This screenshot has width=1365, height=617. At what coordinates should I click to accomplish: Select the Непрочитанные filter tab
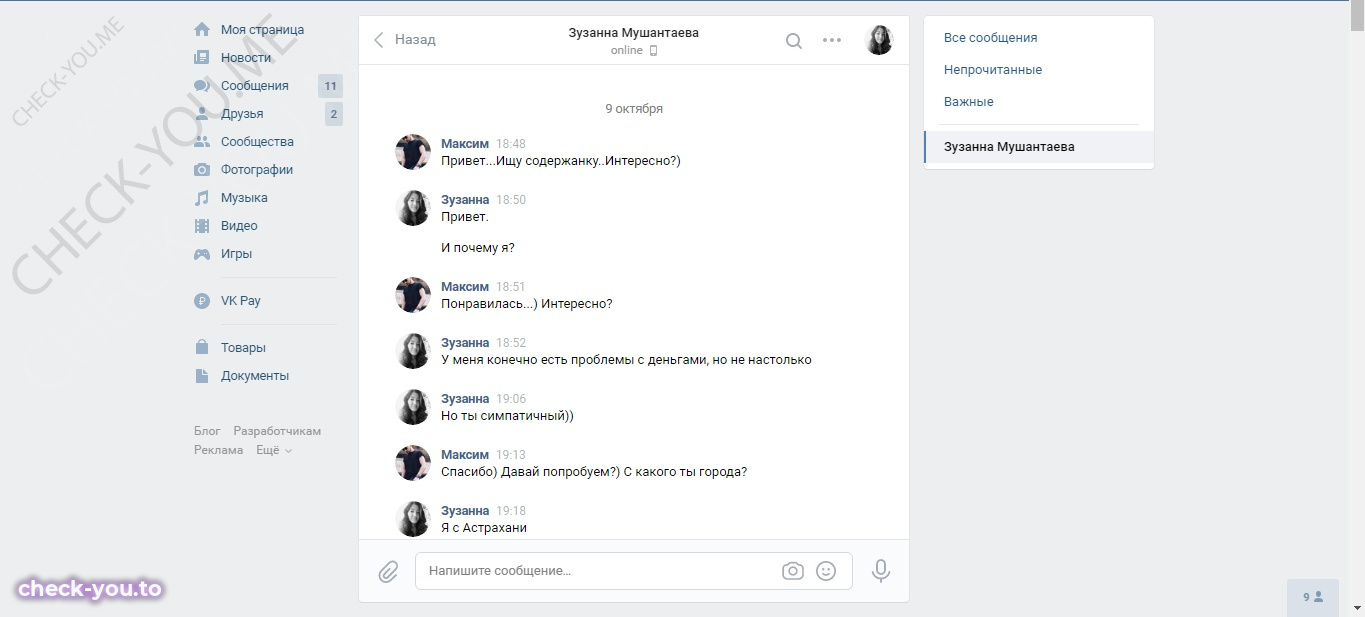tap(993, 70)
